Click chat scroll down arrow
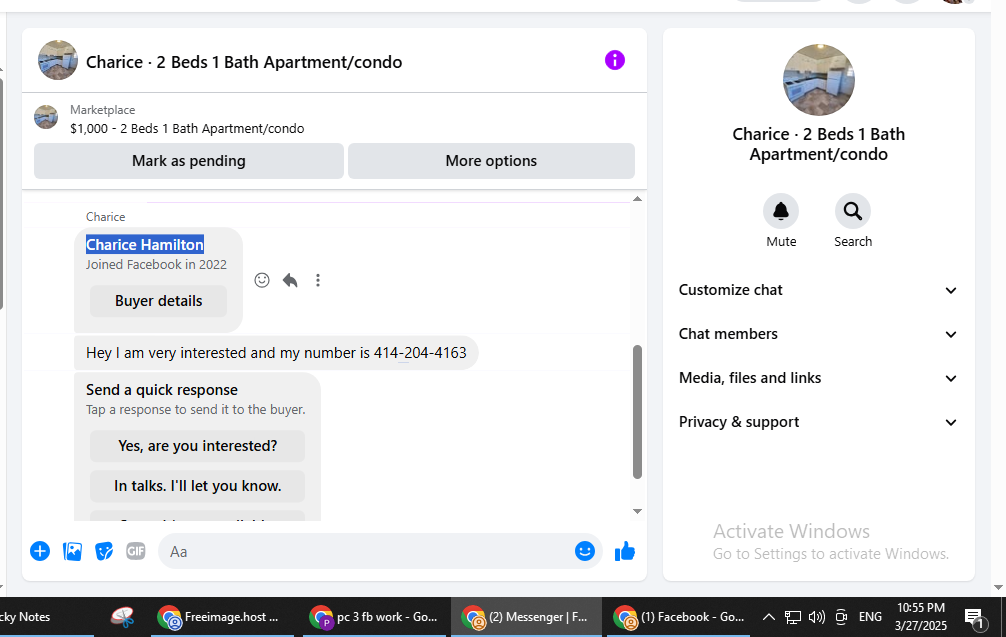Viewport: 1006px width, 637px height. coord(637,511)
